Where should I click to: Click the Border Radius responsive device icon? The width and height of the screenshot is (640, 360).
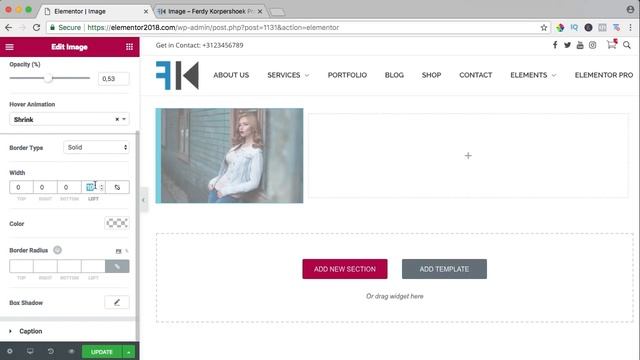pyautogui.click(x=58, y=250)
